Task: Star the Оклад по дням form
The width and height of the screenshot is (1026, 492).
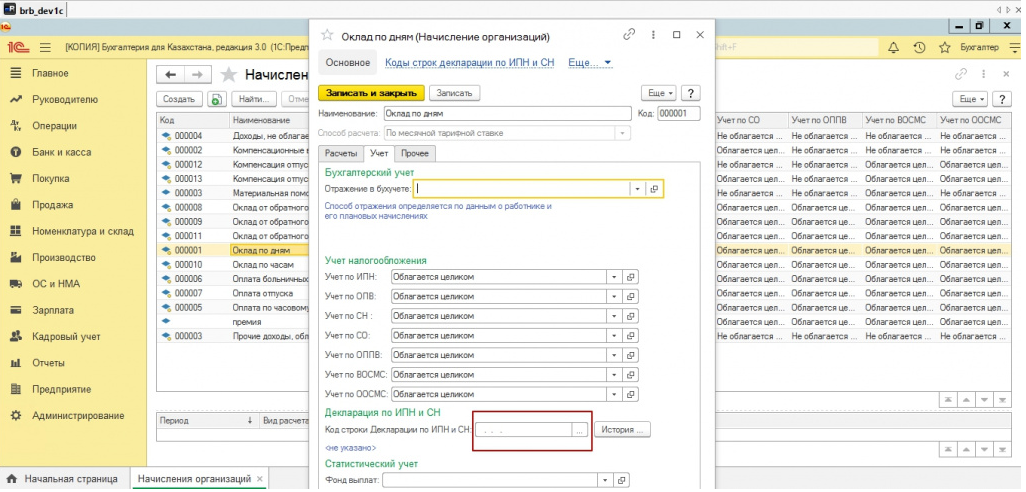Action: (326, 36)
